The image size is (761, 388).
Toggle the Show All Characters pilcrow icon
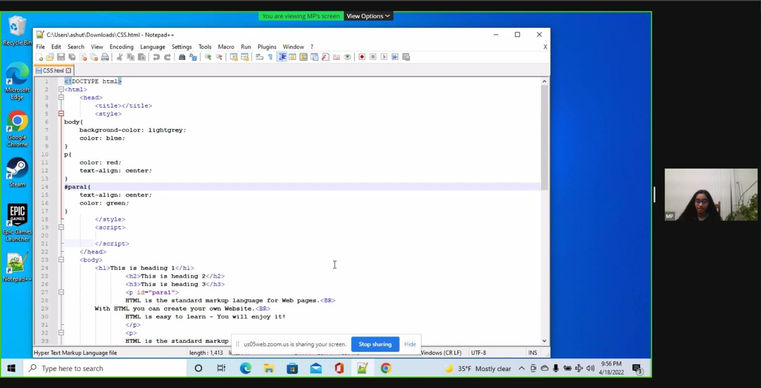click(270, 57)
